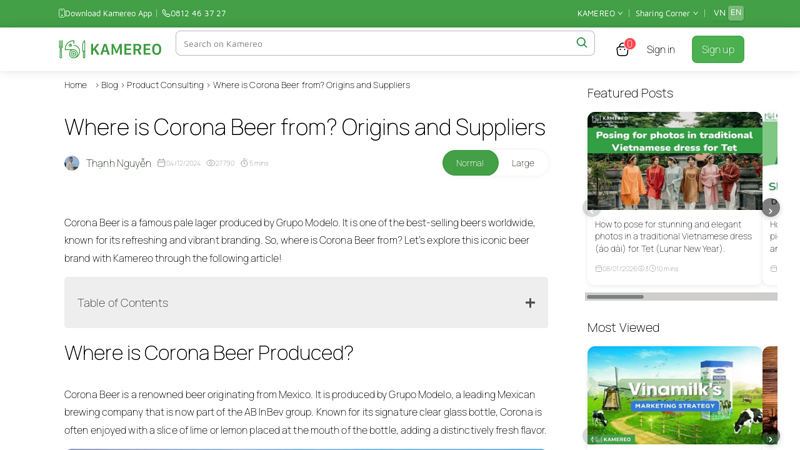800x450 pixels.
Task: Go to Product Consulting breadcrumb
Action: [x=165, y=85]
